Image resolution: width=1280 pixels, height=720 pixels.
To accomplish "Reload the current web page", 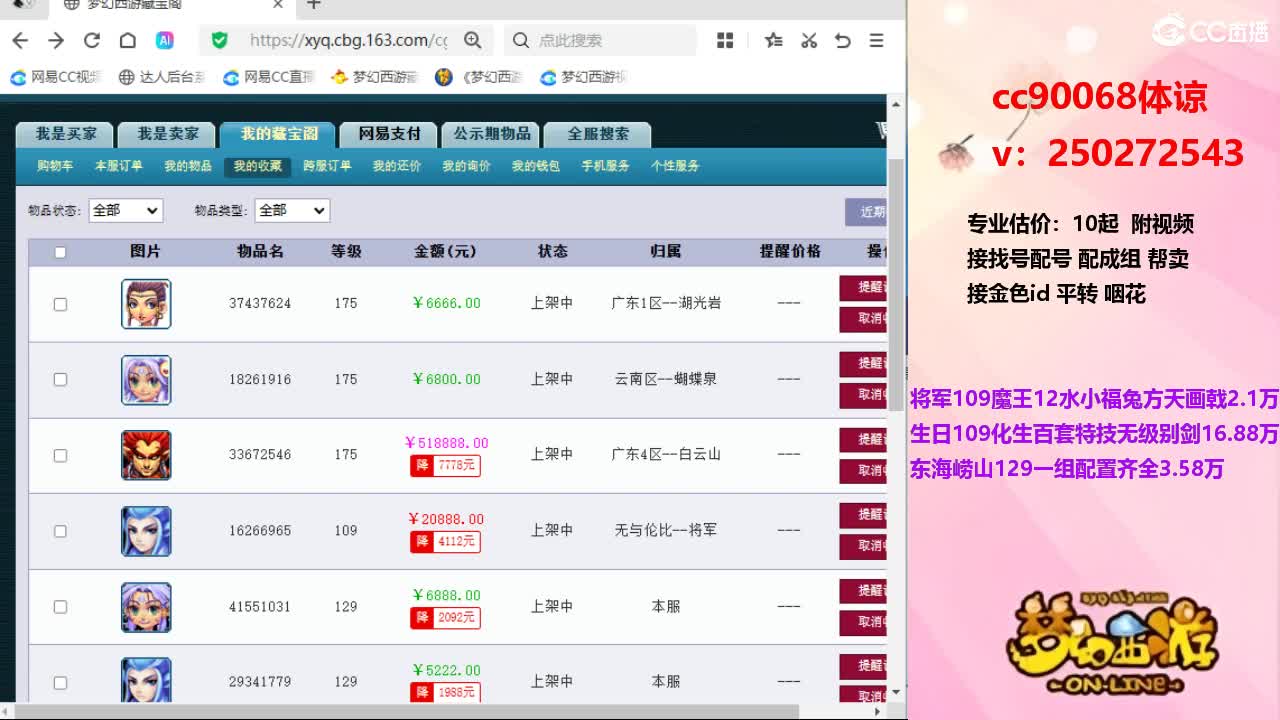I will point(92,40).
